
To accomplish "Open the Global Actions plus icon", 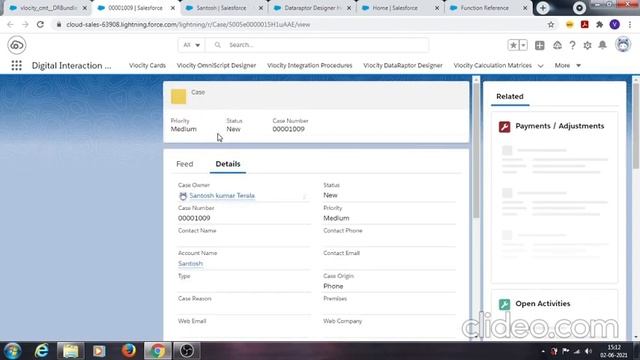I will point(540,45).
